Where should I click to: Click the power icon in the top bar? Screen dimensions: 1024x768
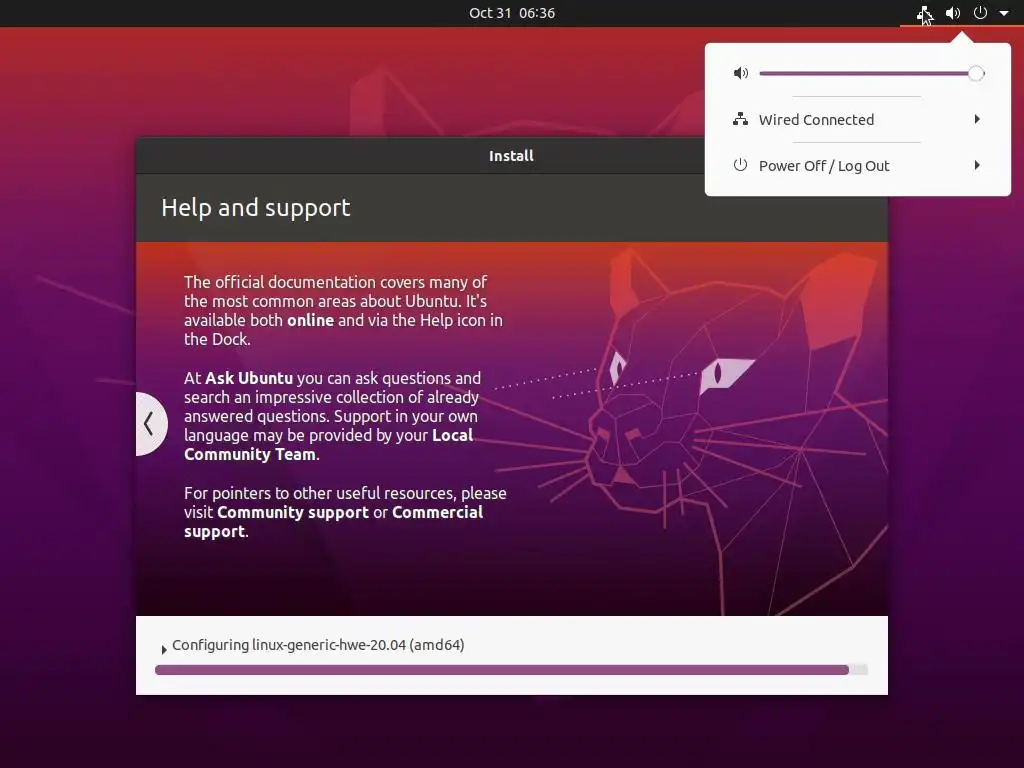click(x=980, y=13)
